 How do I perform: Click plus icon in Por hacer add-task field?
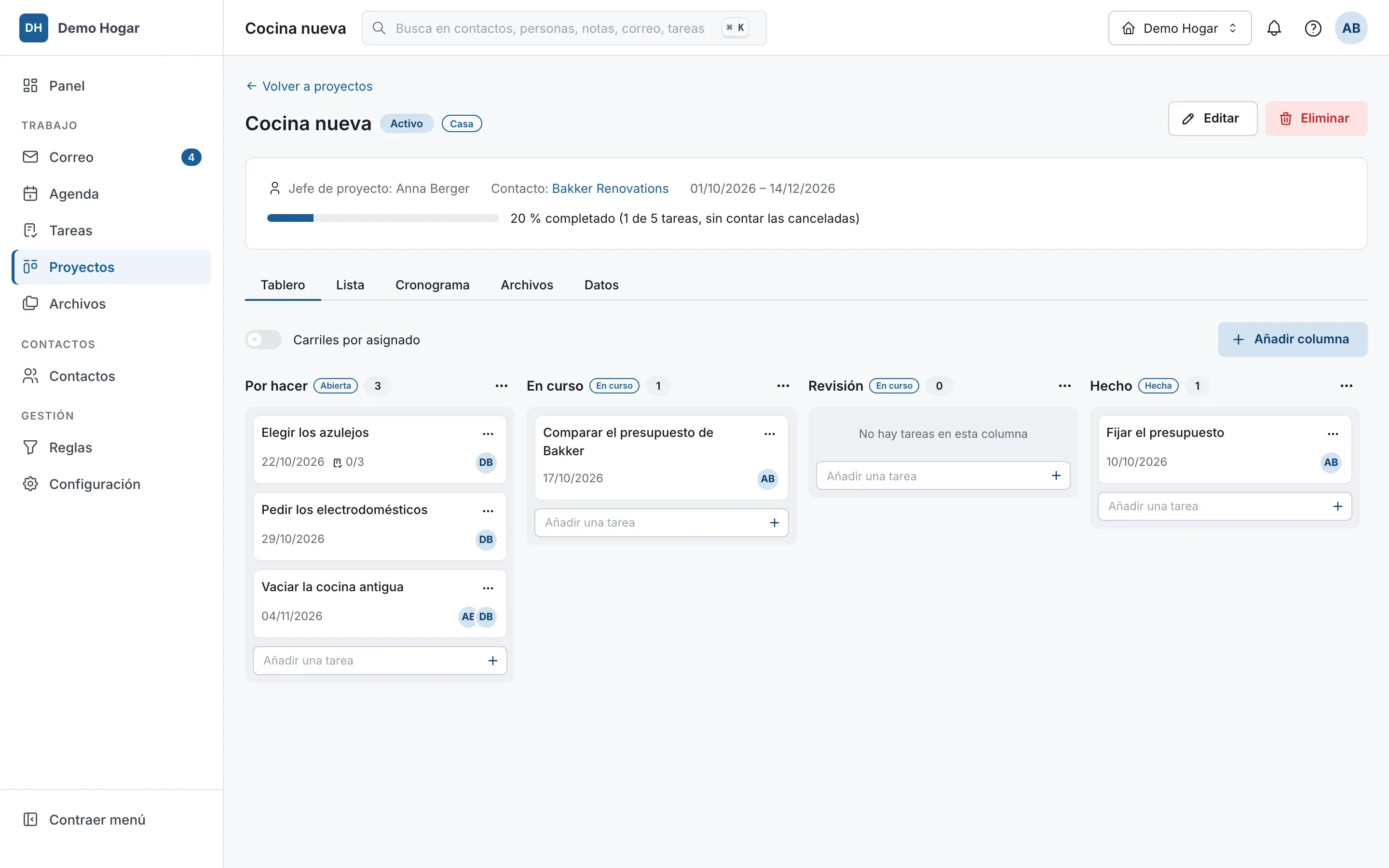492,660
